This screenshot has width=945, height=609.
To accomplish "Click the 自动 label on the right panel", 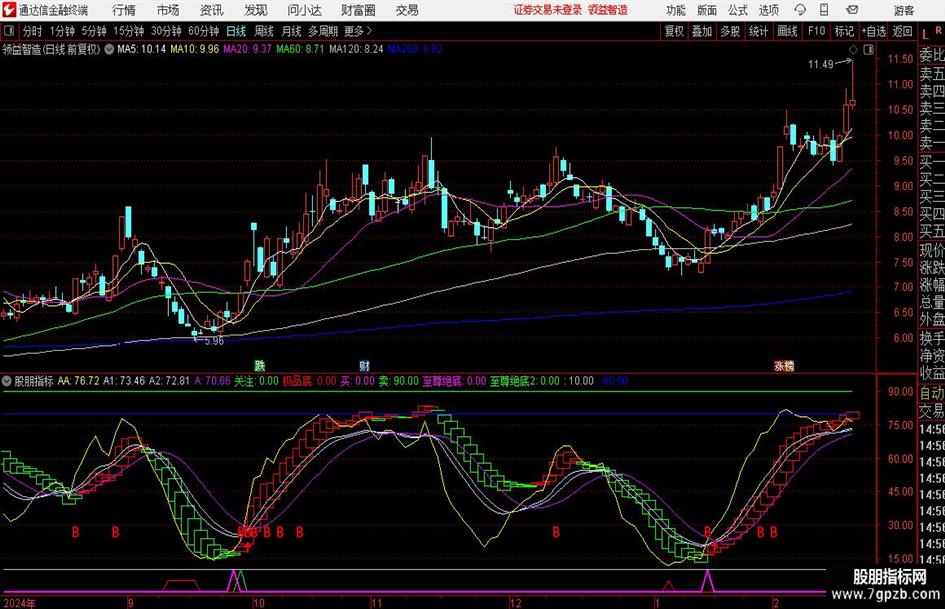I will click(932, 393).
